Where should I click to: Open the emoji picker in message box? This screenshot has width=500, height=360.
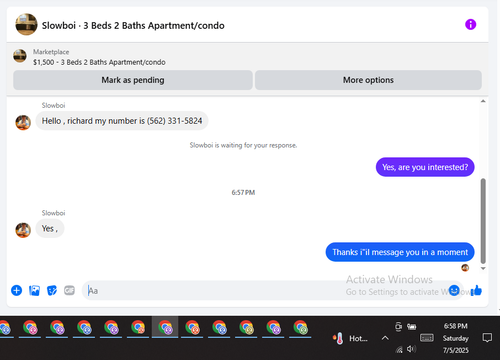[x=454, y=290]
